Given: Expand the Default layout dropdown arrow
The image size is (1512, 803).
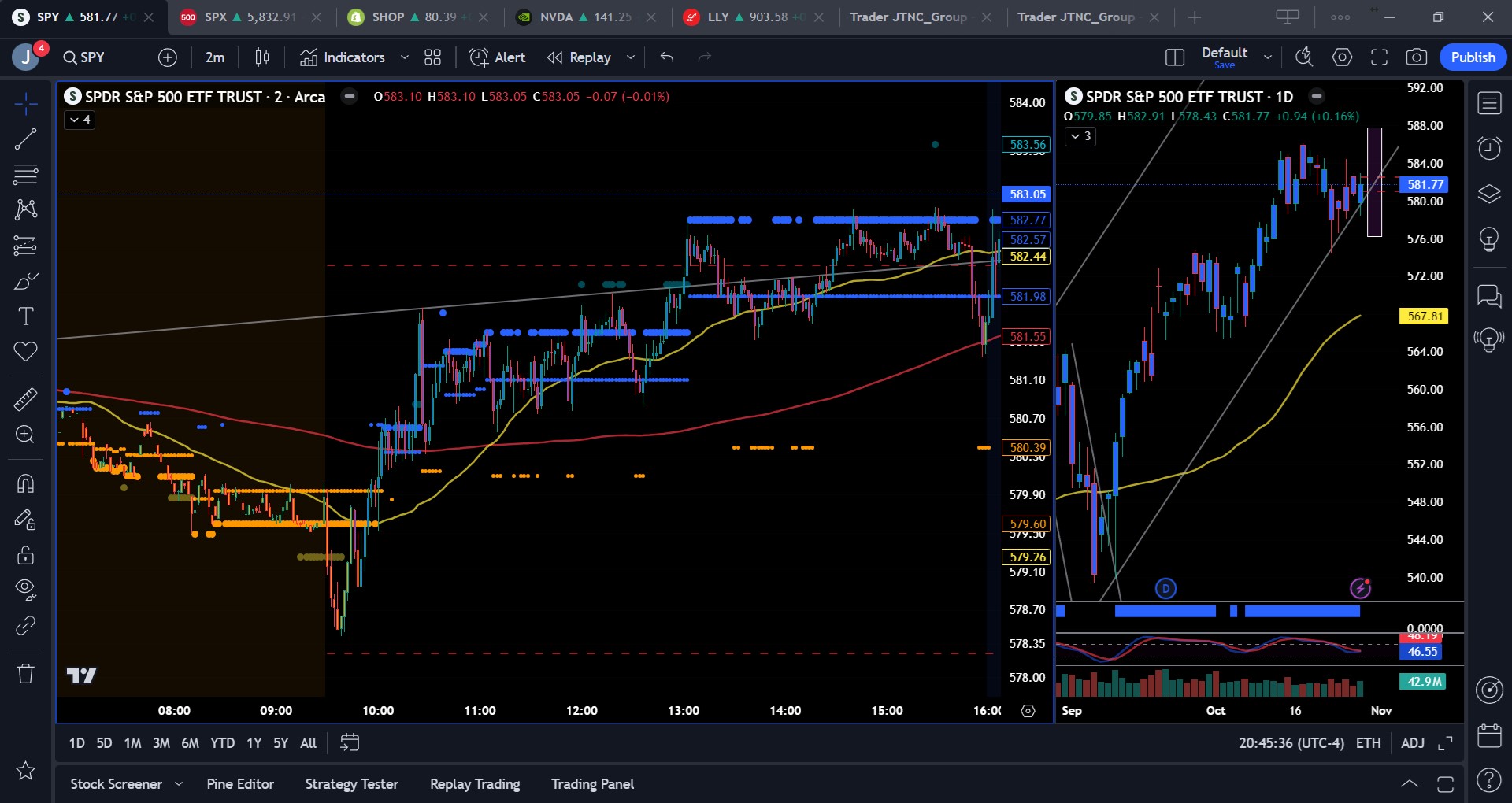Looking at the screenshot, I should click(x=1268, y=57).
